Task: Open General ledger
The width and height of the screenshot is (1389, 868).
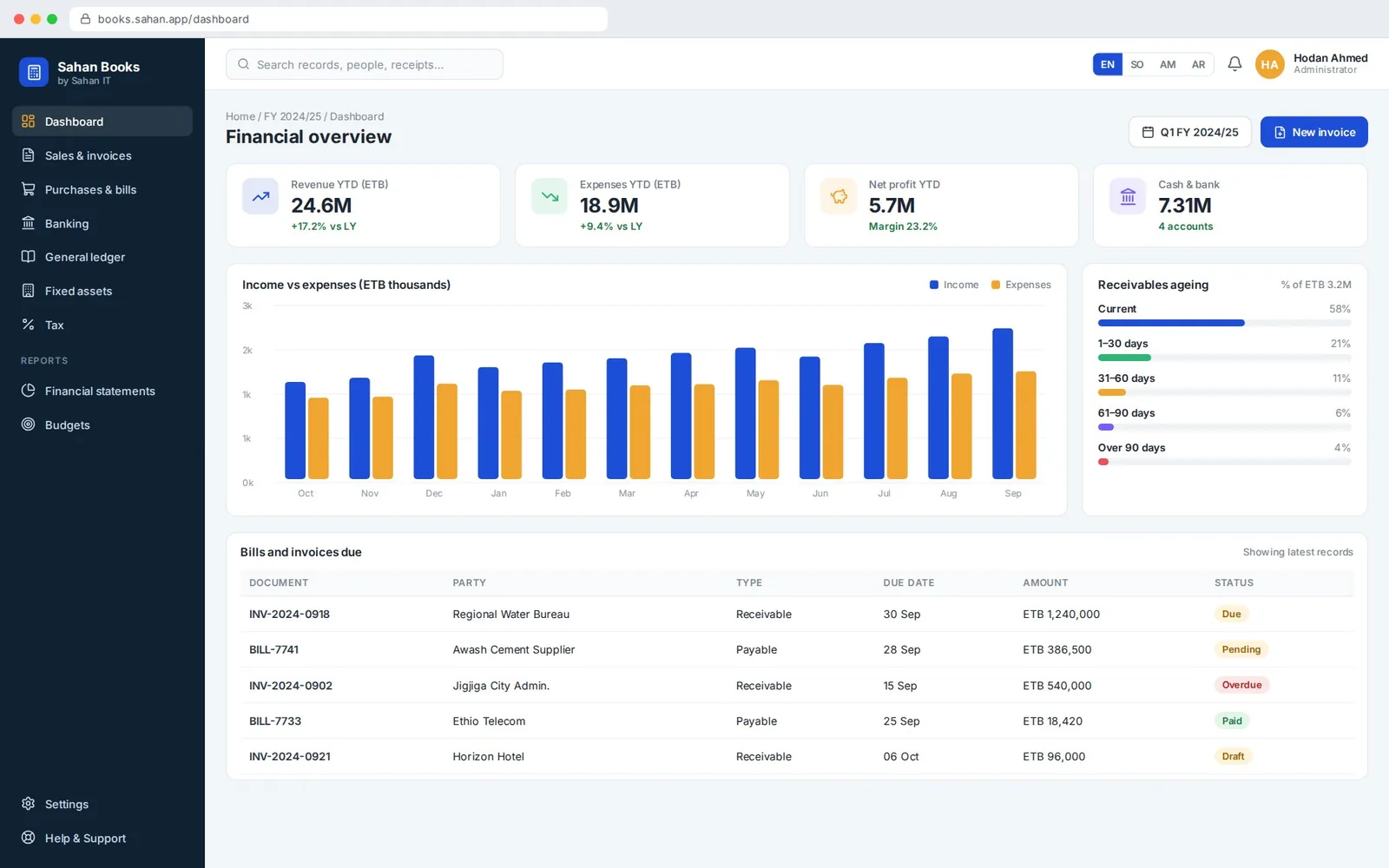Action: (x=102, y=257)
